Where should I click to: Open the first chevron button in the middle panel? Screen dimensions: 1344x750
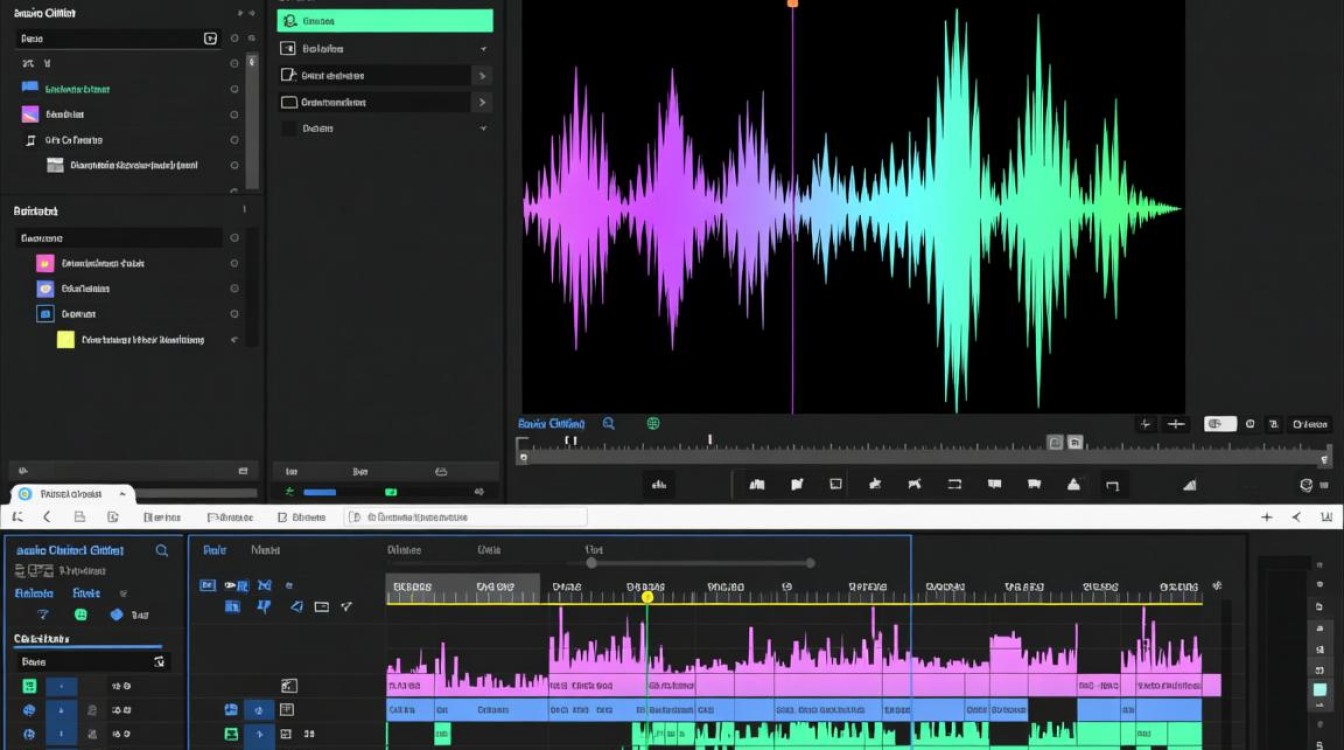point(482,76)
